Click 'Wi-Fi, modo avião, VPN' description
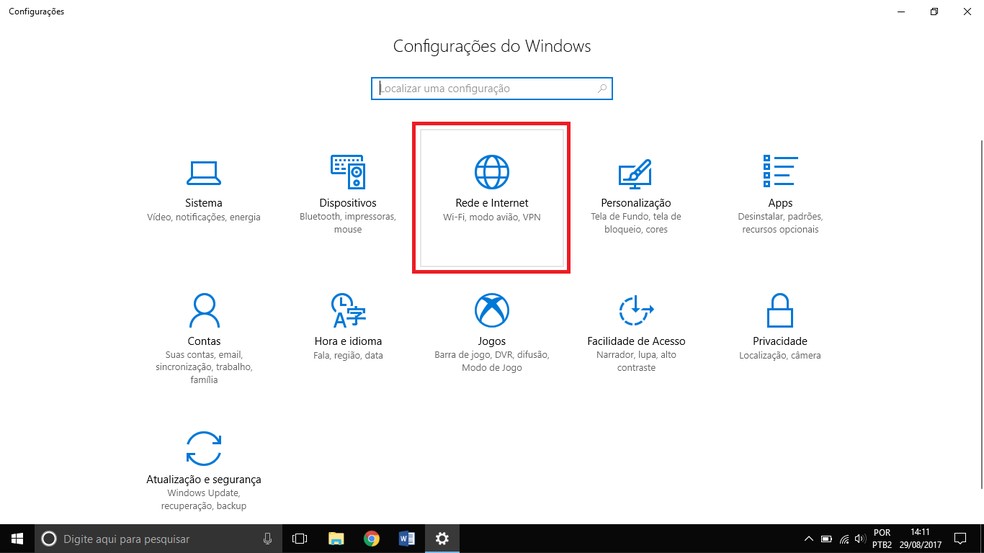 (491, 217)
